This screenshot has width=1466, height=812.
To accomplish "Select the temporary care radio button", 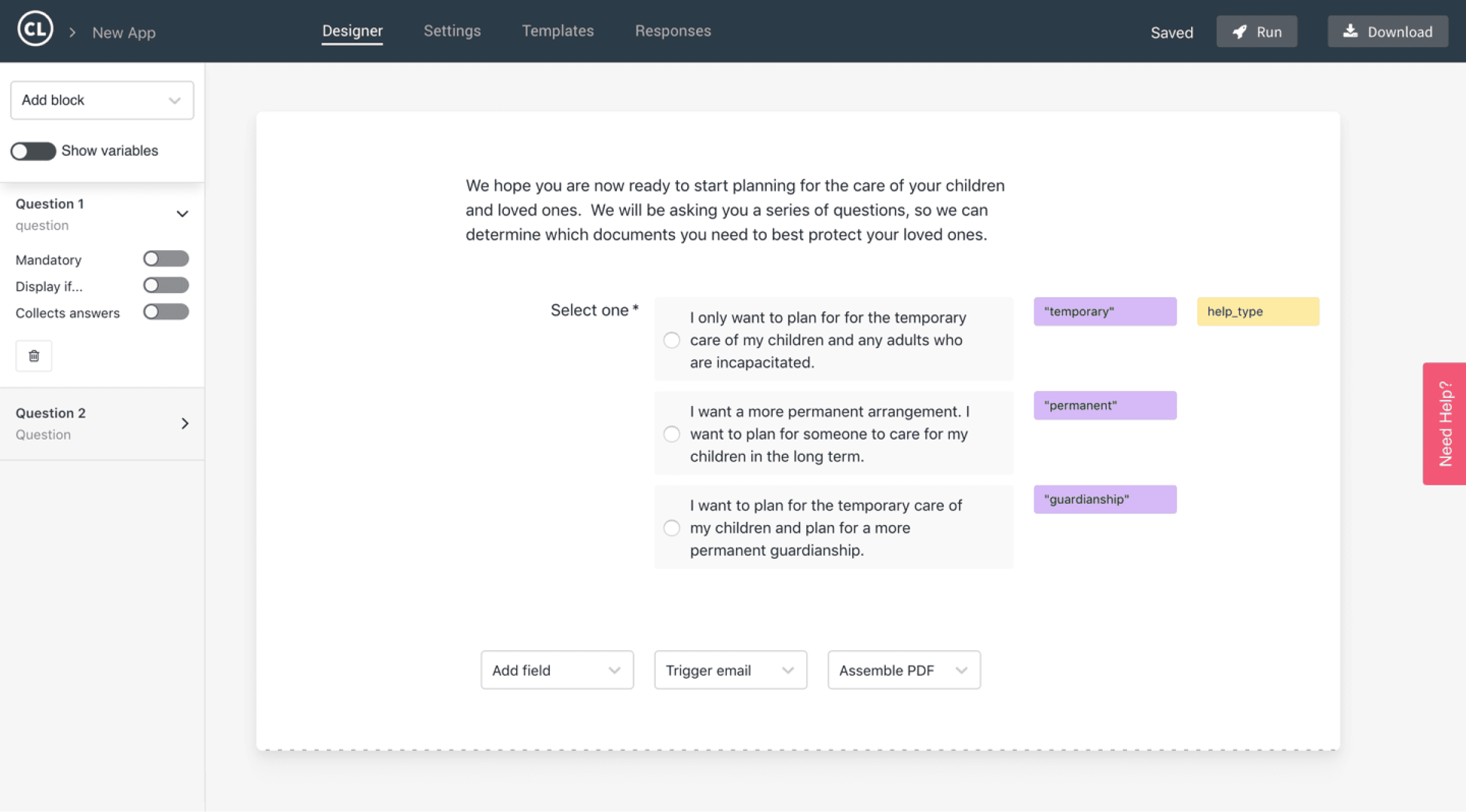I will pos(671,340).
